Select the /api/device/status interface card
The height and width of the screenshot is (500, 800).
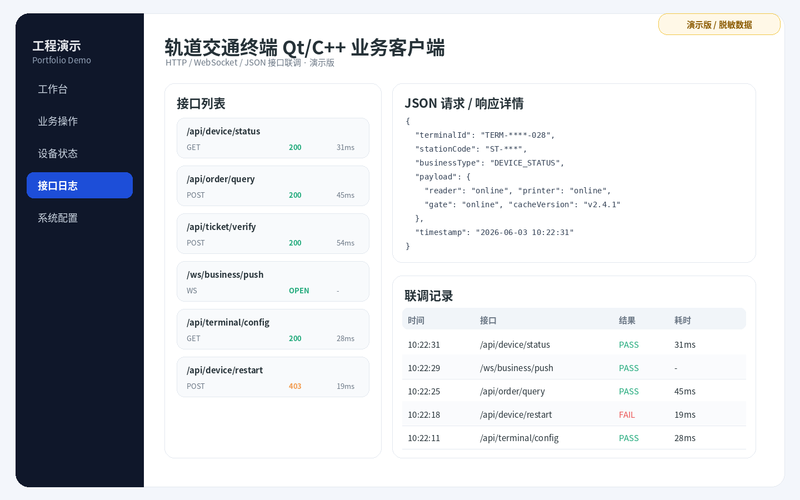[x=273, y=138]
